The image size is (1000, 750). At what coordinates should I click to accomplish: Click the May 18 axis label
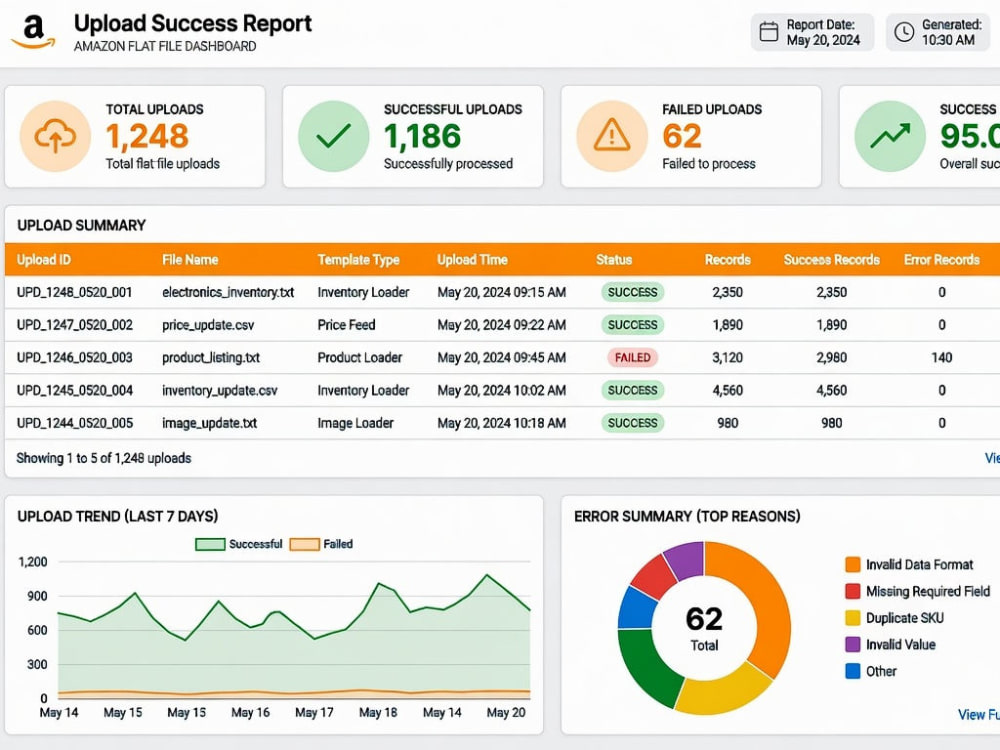tap(378, 712)
